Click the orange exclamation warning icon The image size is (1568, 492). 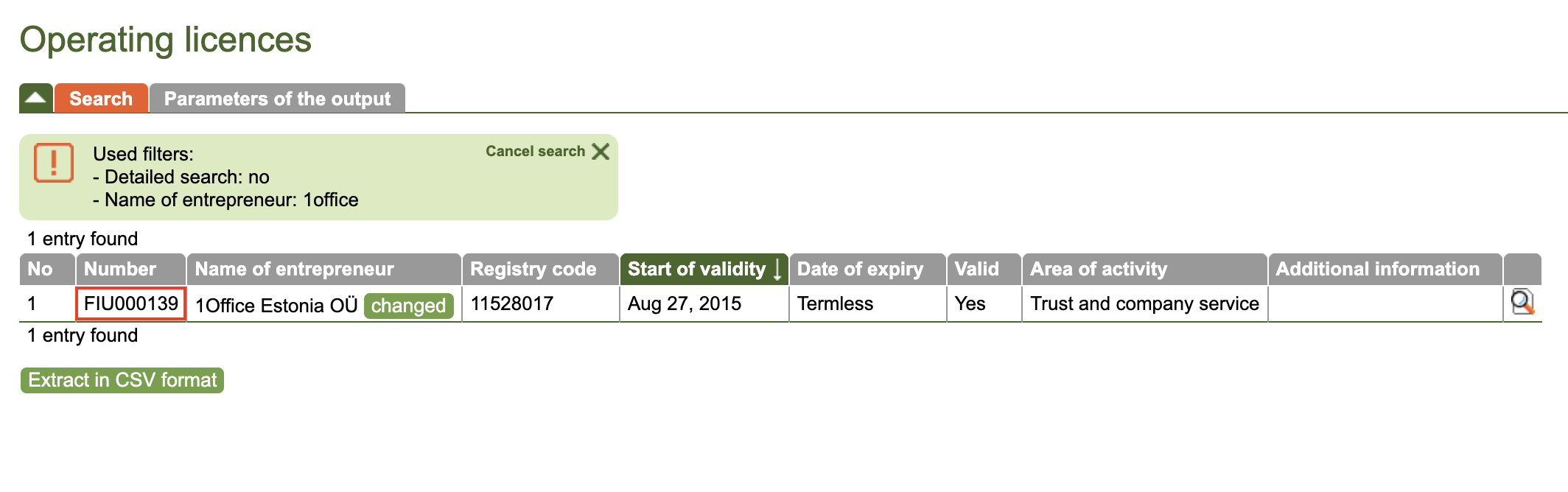pyautogui.click(x=54, y=163)
